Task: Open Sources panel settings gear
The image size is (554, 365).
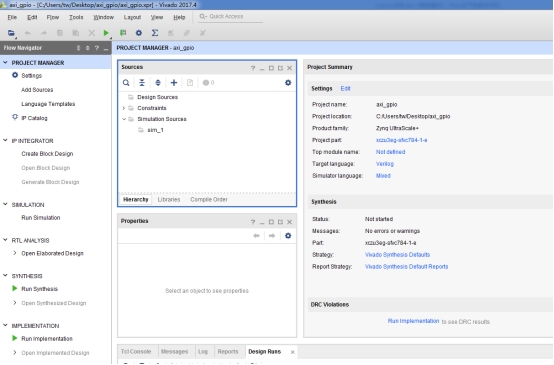Action: tap(288, 83)
